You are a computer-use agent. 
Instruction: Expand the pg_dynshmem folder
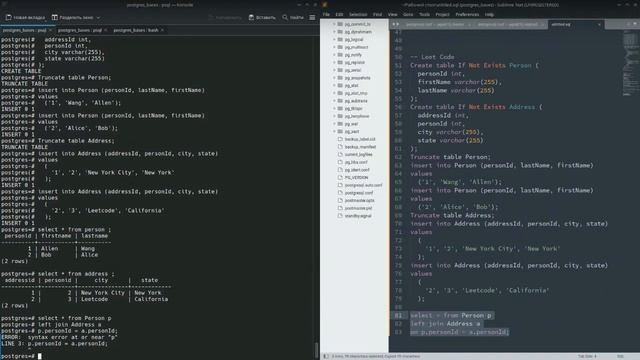[x=334, y=32]
